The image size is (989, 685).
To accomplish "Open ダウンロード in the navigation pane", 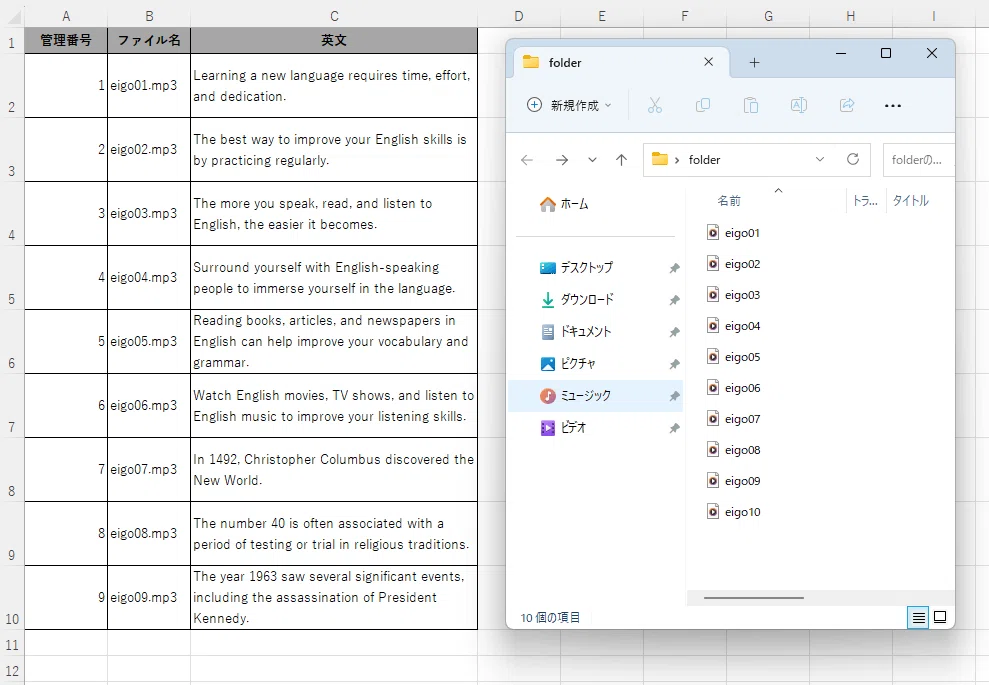I will tap(576, 300).
